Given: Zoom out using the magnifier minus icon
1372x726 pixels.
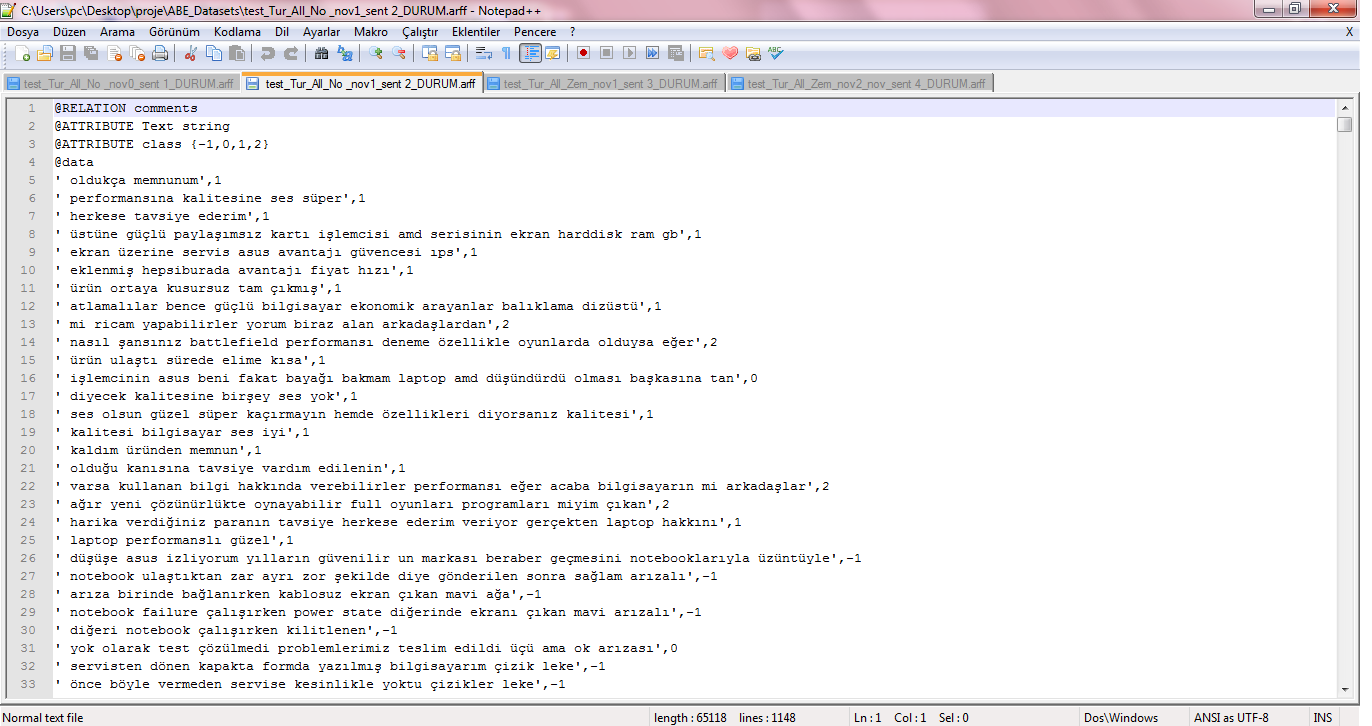Looking at the screenshot, I should (398, 53).
